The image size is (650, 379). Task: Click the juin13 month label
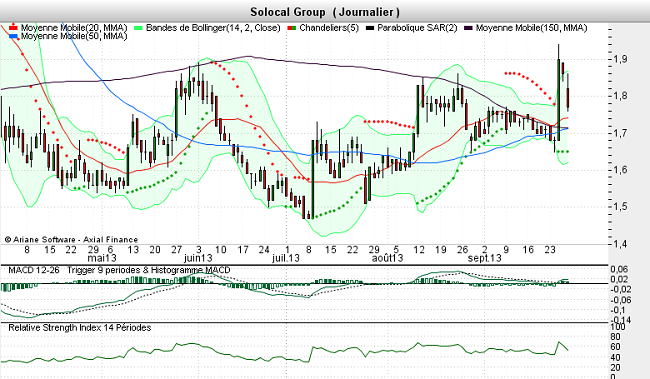coord(198,258)
